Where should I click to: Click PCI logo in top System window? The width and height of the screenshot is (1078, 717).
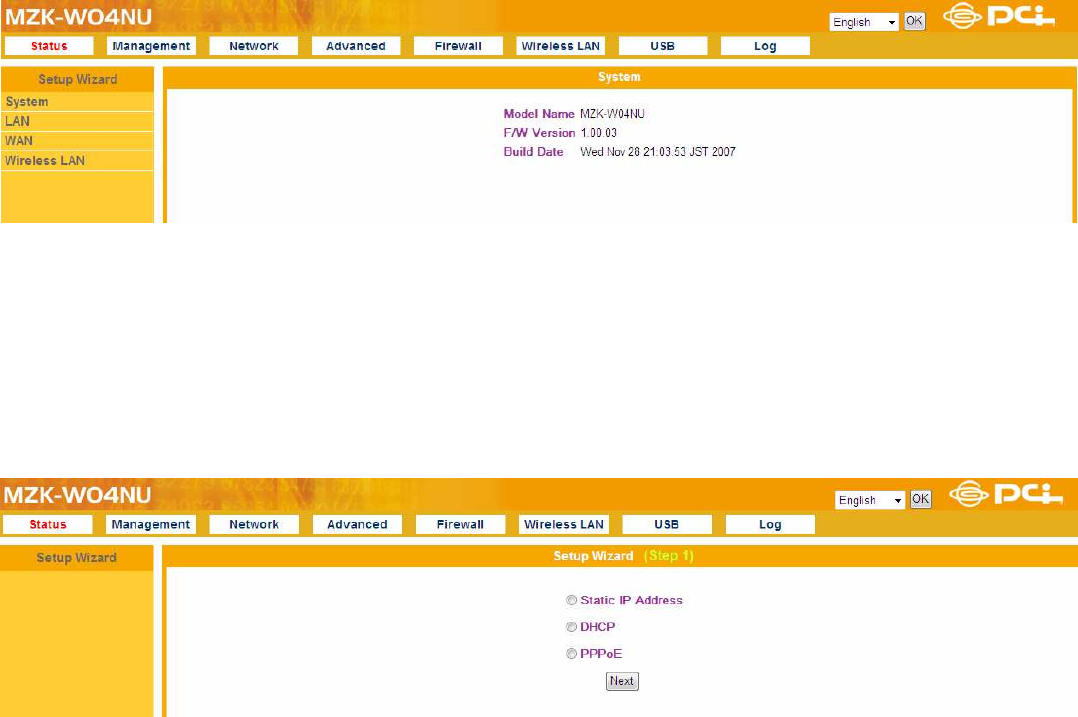tap(998, 16)
